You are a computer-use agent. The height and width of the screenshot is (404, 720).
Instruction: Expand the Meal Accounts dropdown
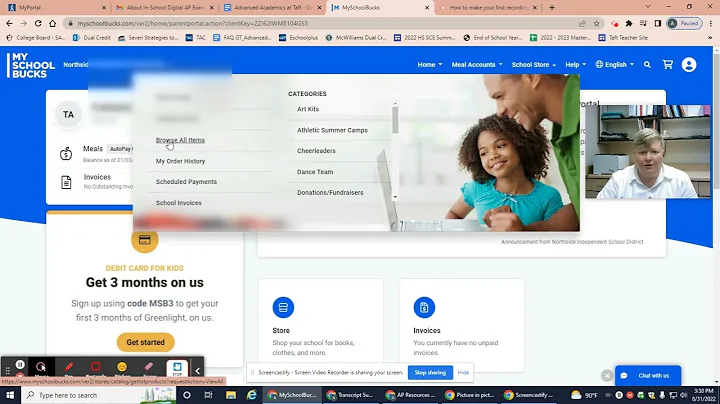point(477,65)
